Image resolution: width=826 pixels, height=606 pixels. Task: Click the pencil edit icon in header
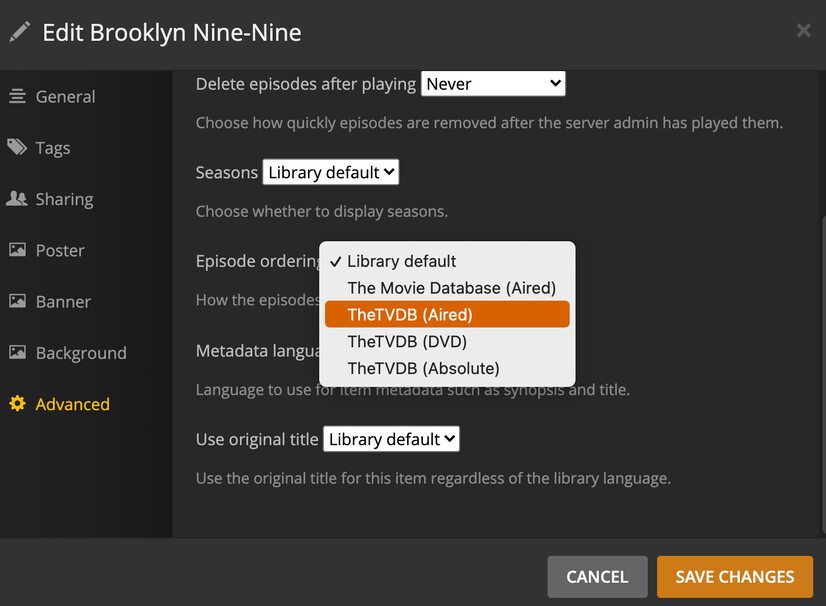coord(20,32)
